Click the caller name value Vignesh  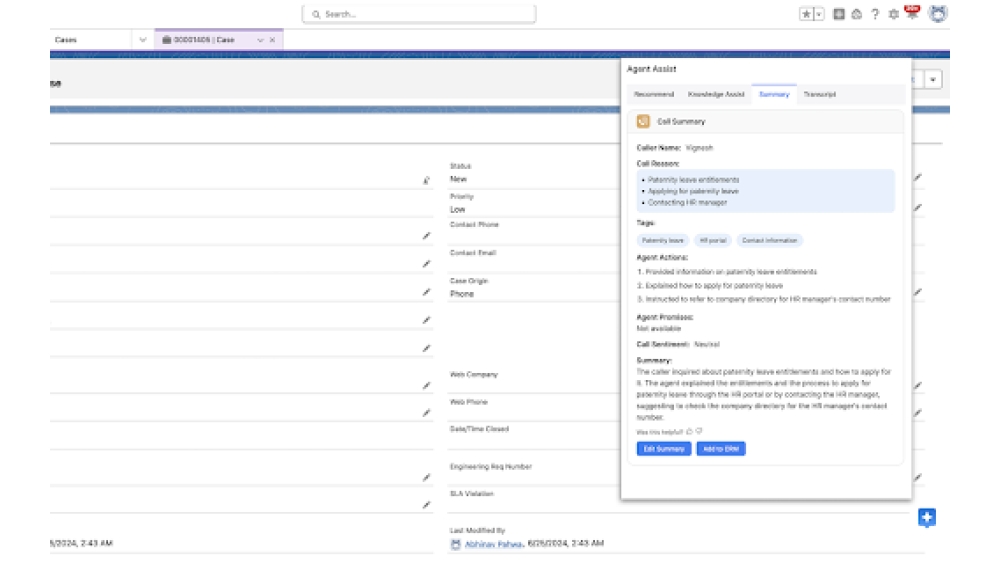699,148
